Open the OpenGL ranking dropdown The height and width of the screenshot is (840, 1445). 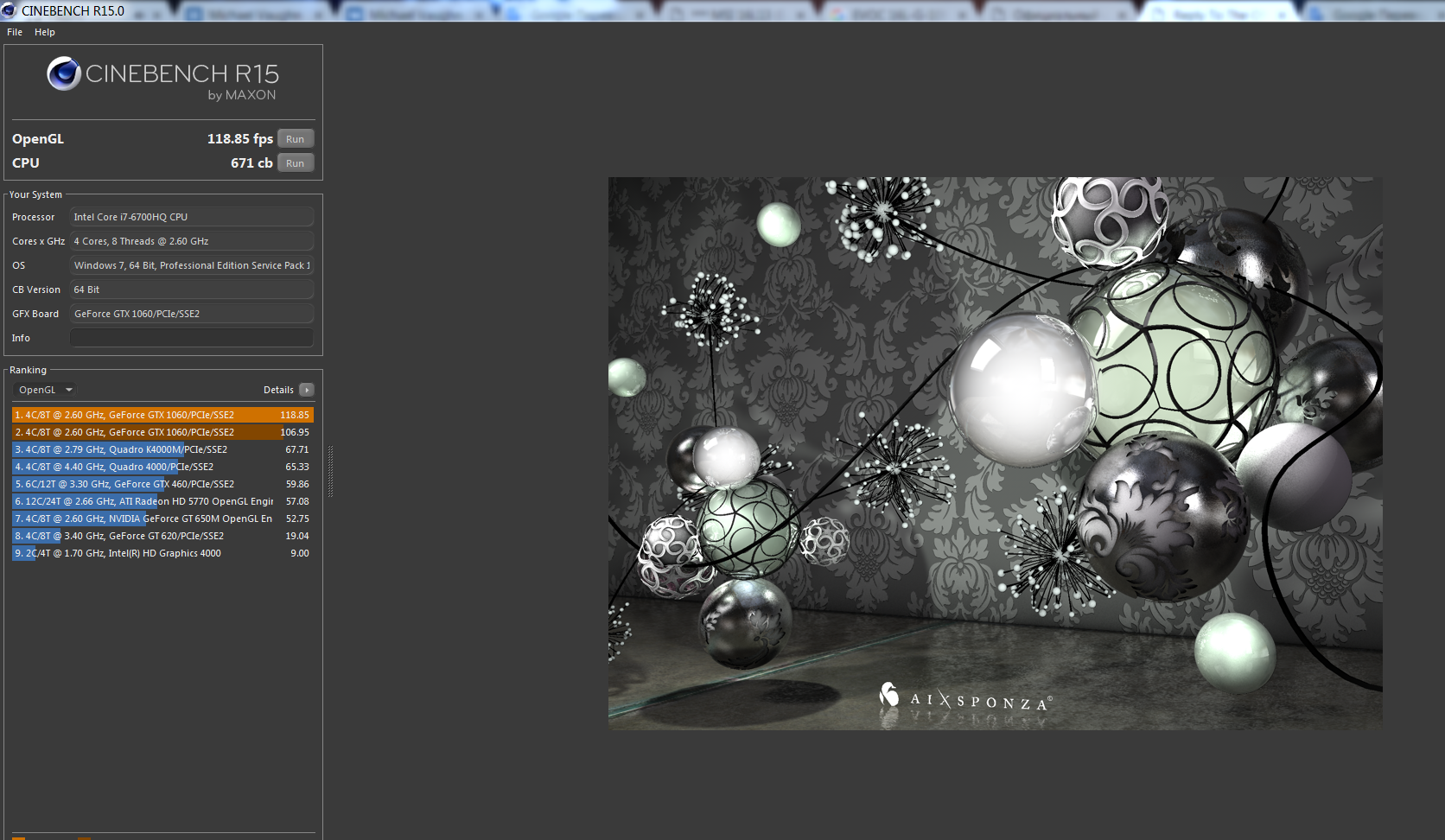[x=46, y=390]
